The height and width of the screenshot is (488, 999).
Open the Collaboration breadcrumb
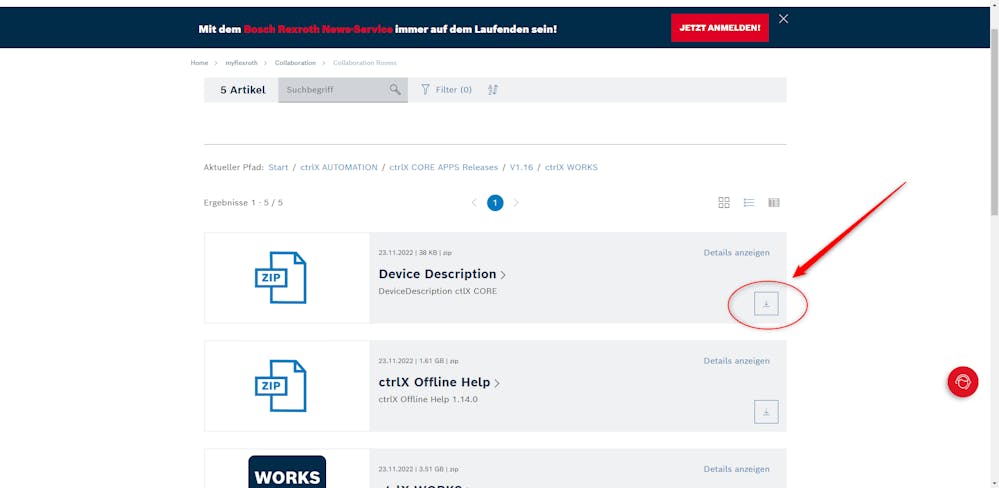pos(295,63)
